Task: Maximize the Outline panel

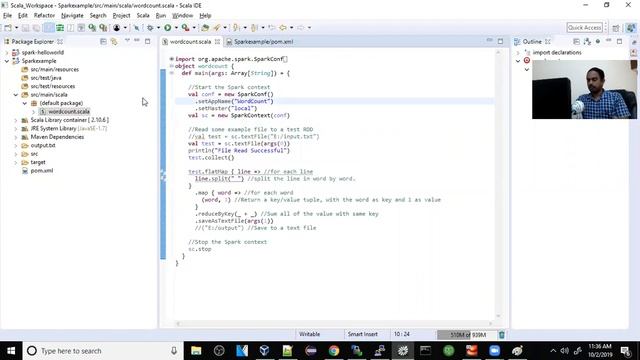Action: (620, 41)
